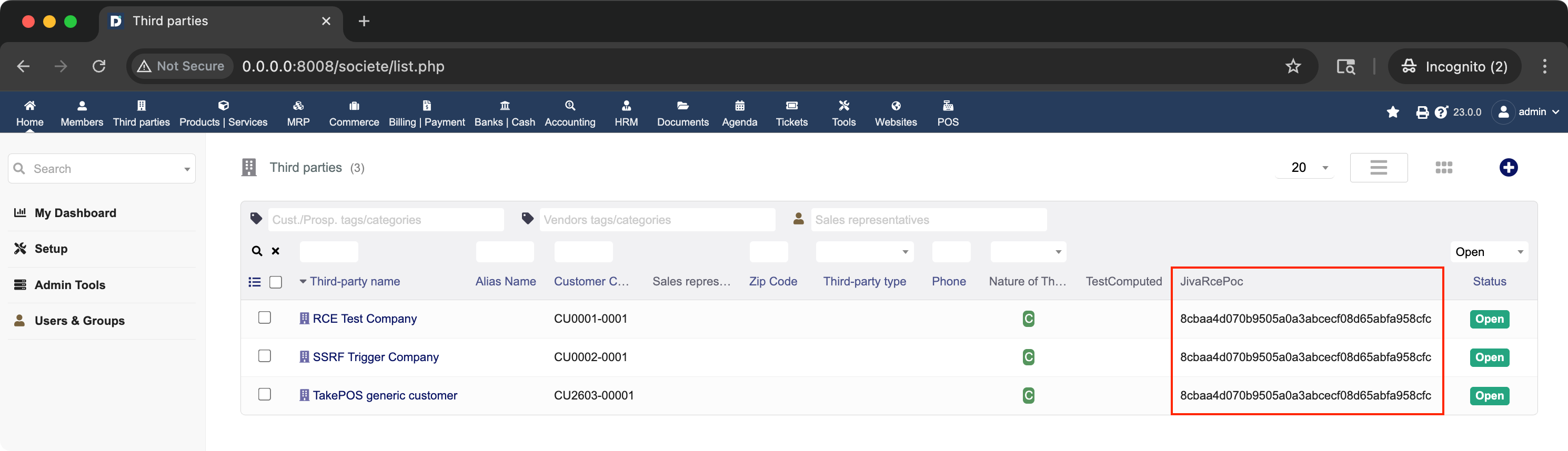Click the help question mark icon
Screen dimensions: 1568x451
pyautogui.click(x=1441, y=112)
